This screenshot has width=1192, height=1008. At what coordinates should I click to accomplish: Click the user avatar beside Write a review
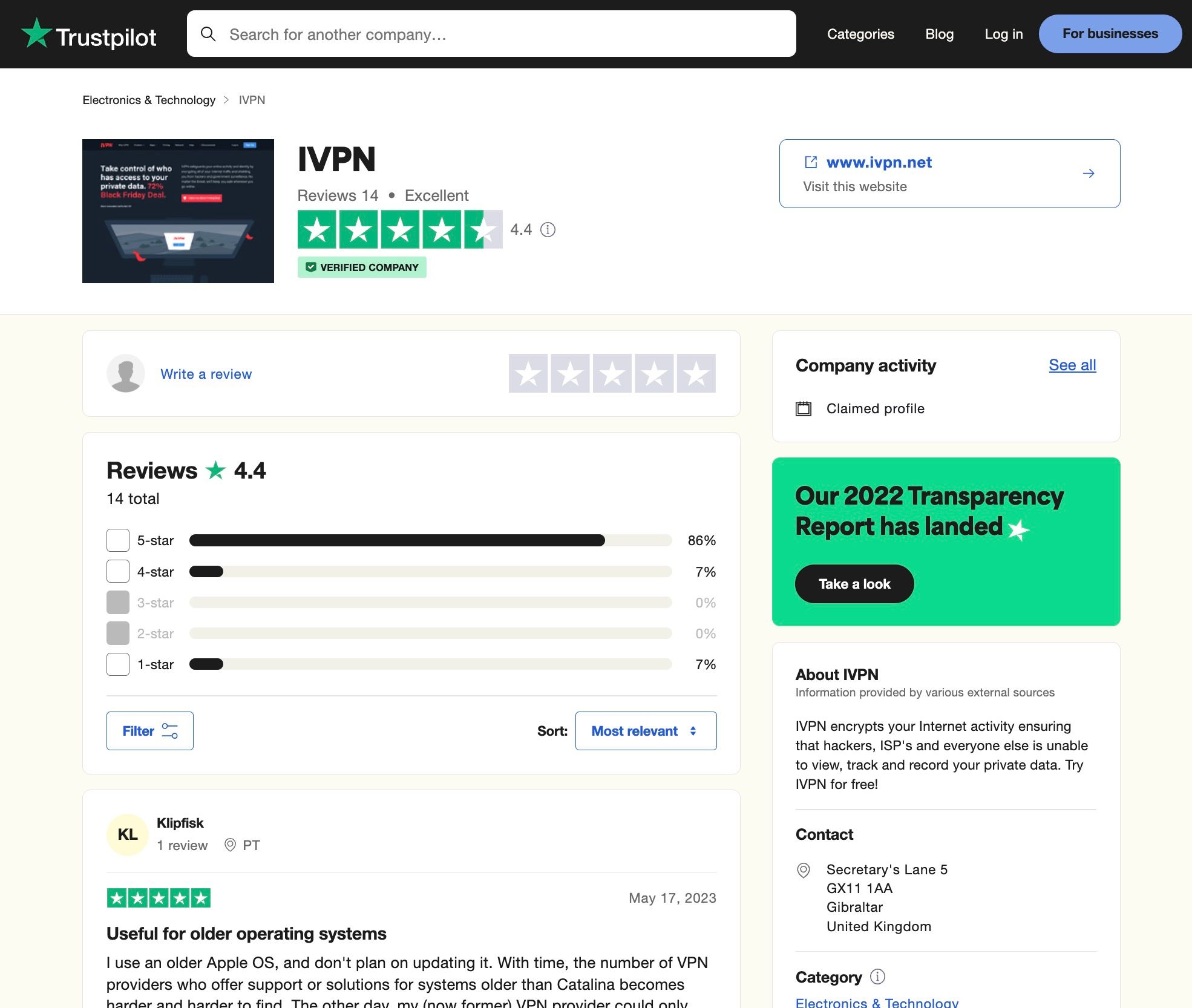tap(126, 373)
